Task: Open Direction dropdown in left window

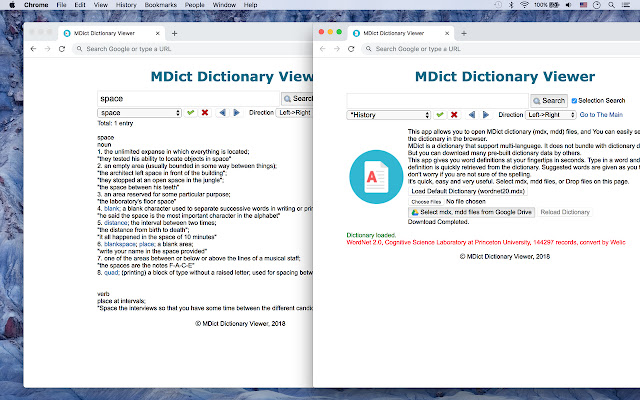Action: [x=294, y=113]
